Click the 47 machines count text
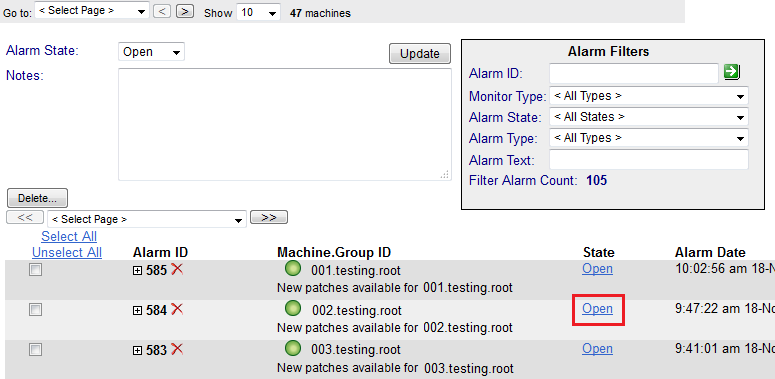 [x=320, y=13]
